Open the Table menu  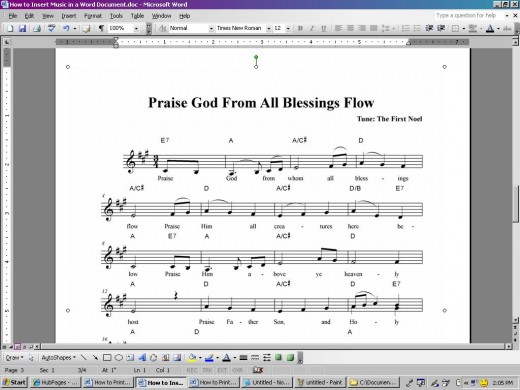point(137,16)
